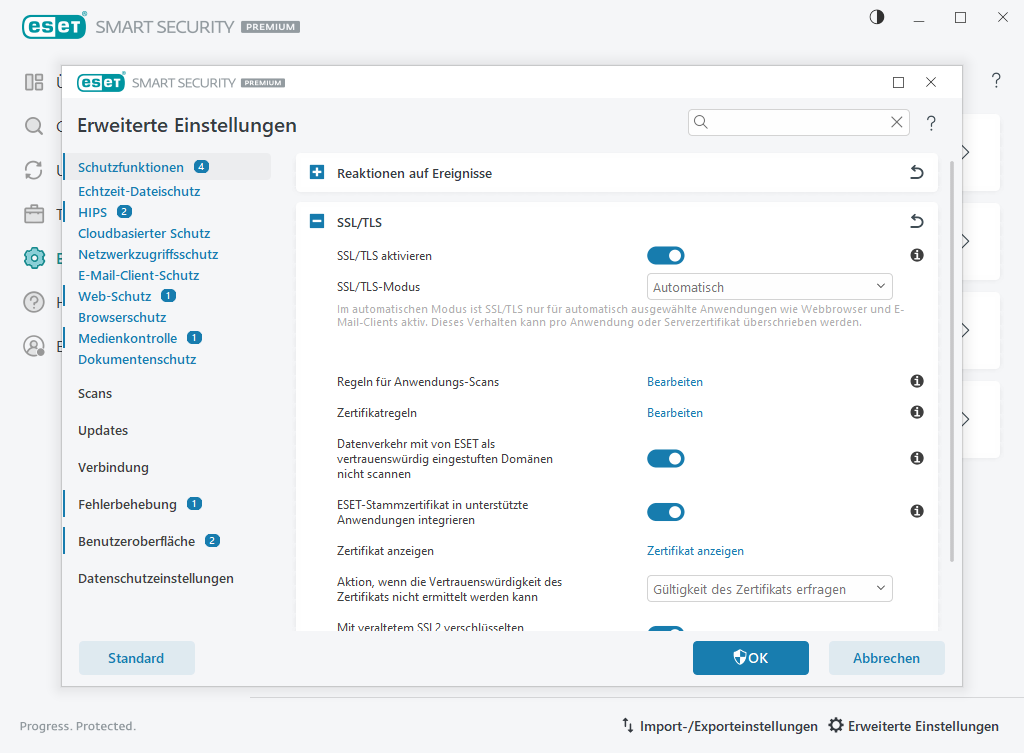
Task: Click the revert arrow in the SSL/TLS section
Action: 916,222
